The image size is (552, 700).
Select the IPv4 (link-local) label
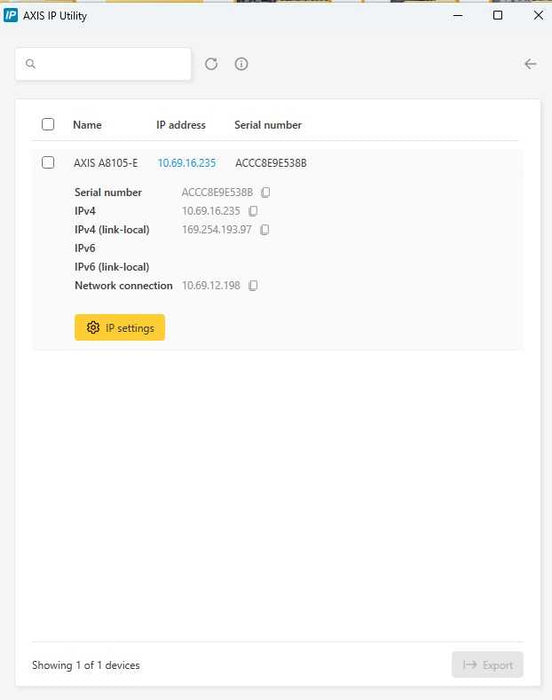click(112, 230)
